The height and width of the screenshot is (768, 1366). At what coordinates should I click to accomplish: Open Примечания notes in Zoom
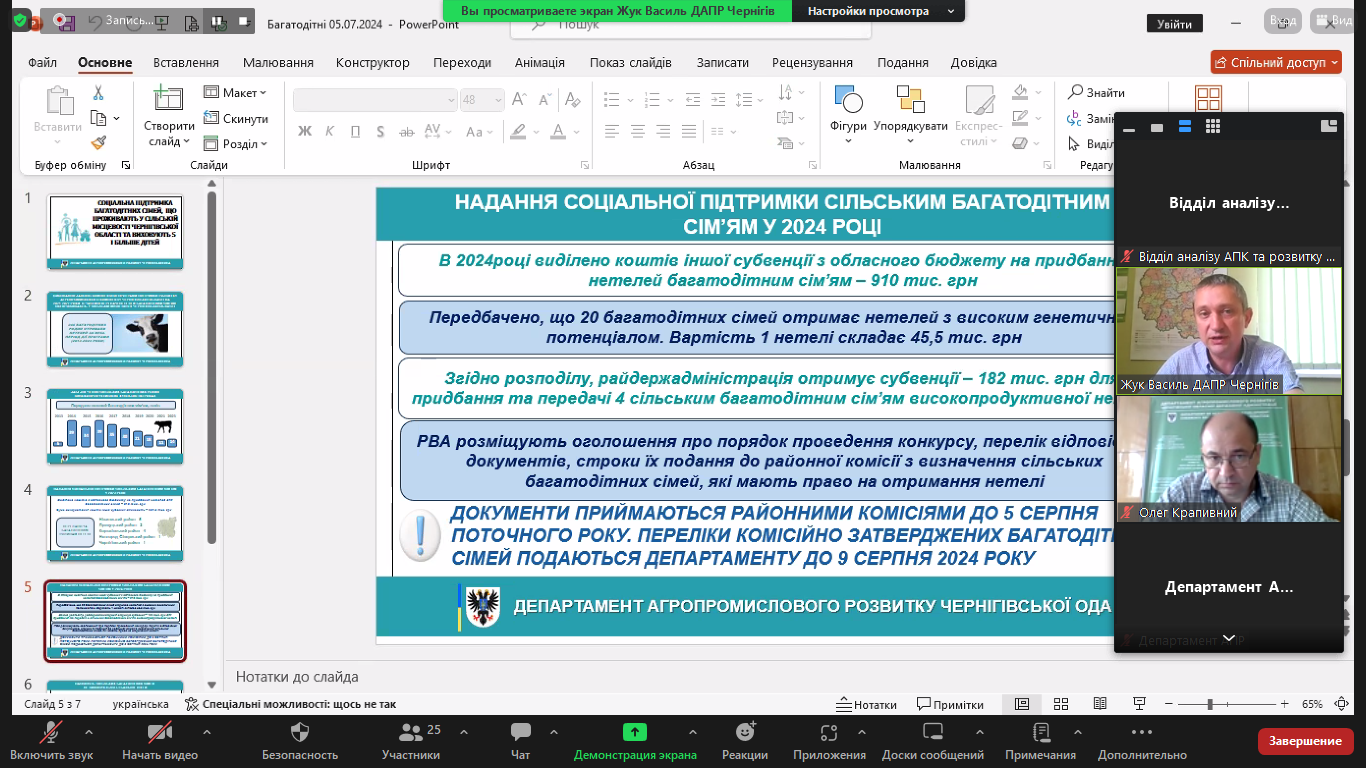tap(1041, 742)
